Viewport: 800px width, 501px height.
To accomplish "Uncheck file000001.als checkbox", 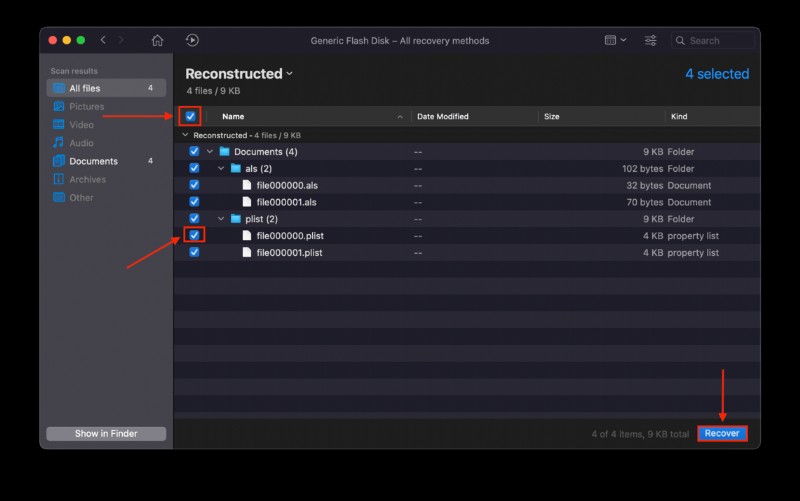I will point(194,202).
